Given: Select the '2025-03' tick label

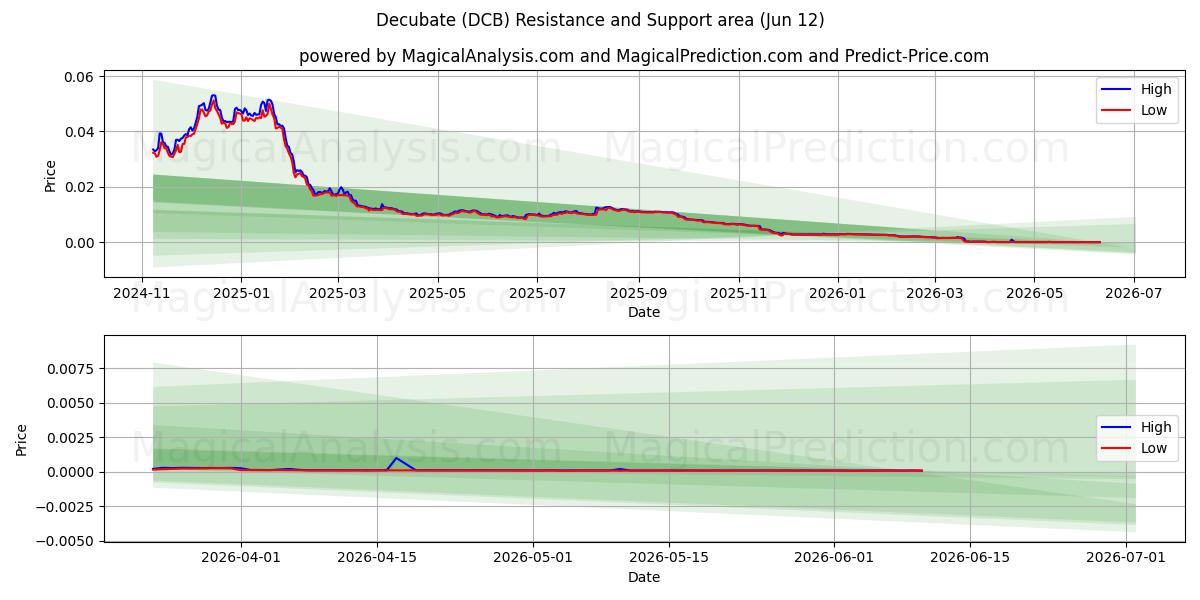Looking at the screenshot, I should (x=338, y=294).
